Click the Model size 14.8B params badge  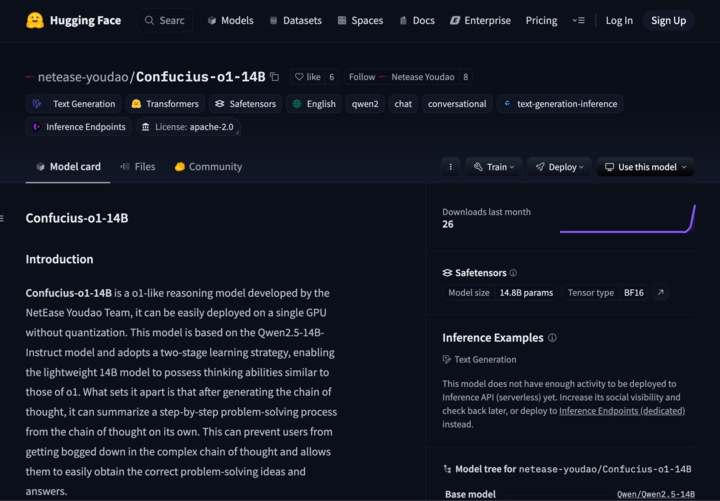[x=500, y=293]
